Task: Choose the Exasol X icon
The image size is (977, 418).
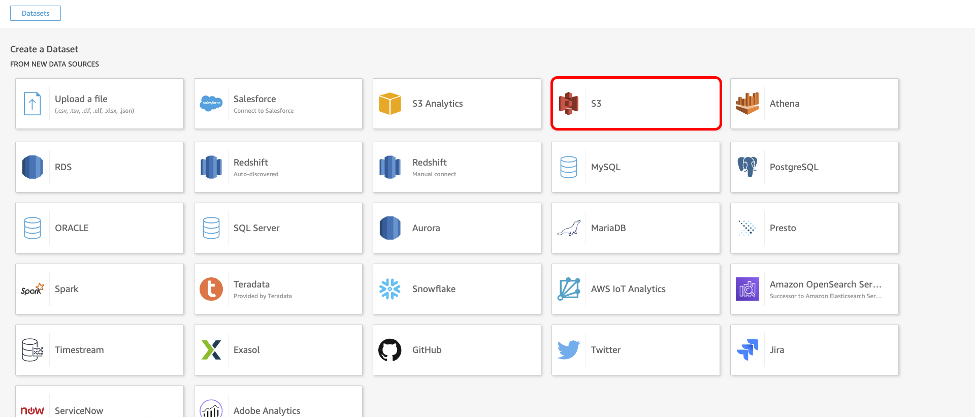Action: [211, 350]
